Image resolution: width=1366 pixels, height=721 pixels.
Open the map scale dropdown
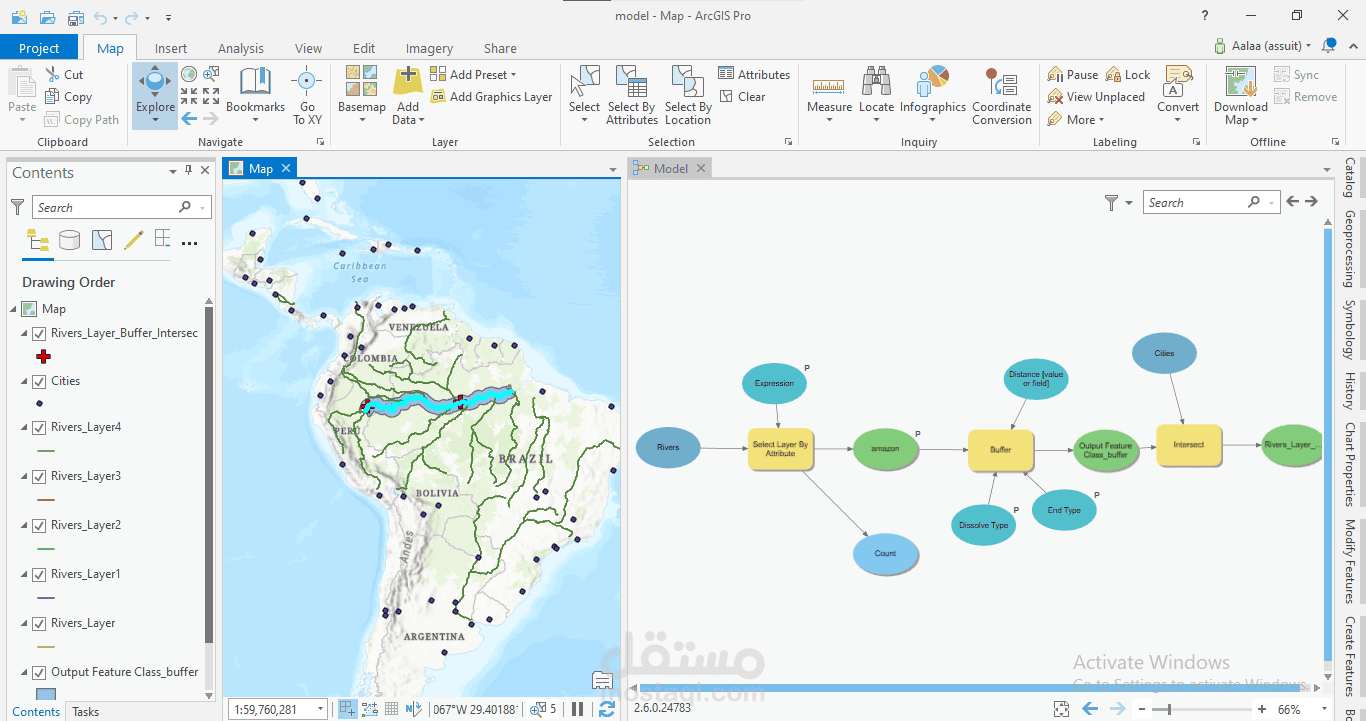coord(320,709)
